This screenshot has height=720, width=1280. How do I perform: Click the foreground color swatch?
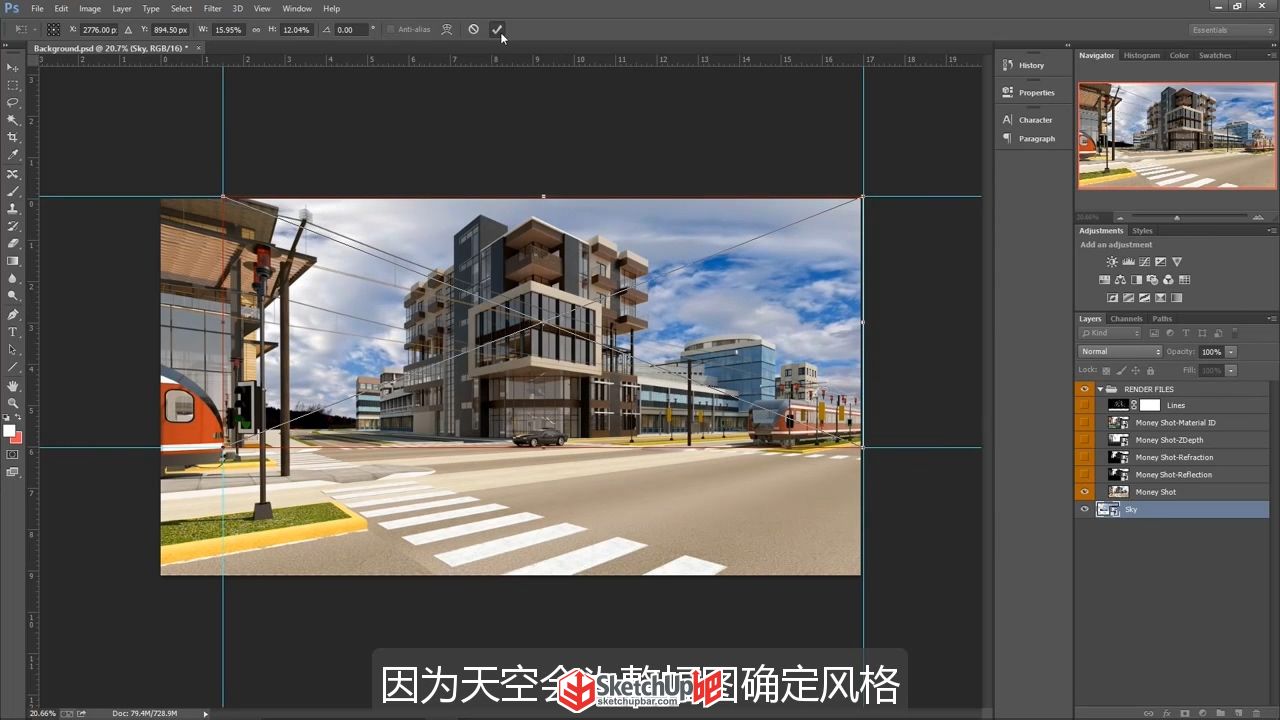pos(9,431)
